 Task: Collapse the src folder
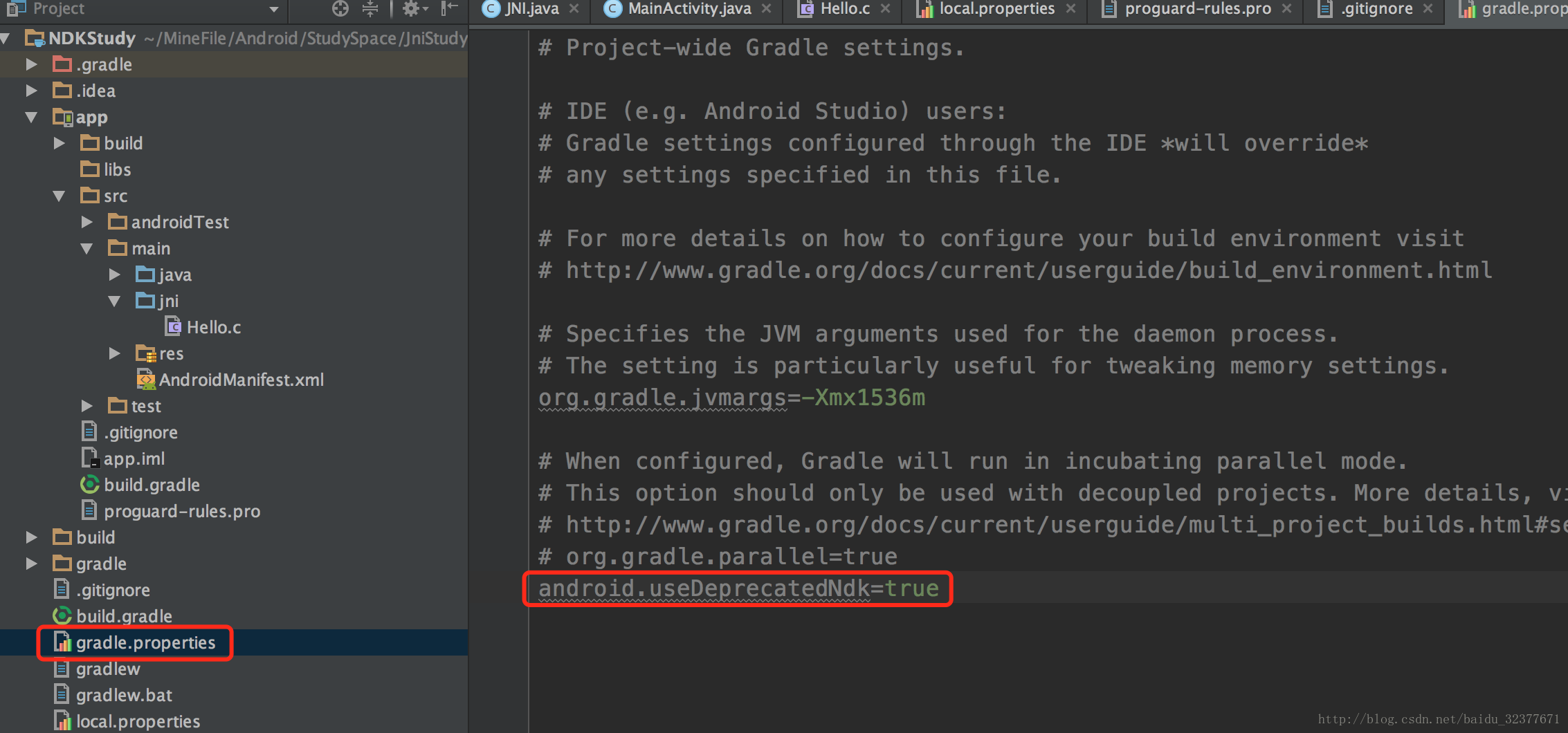[60, 196]
